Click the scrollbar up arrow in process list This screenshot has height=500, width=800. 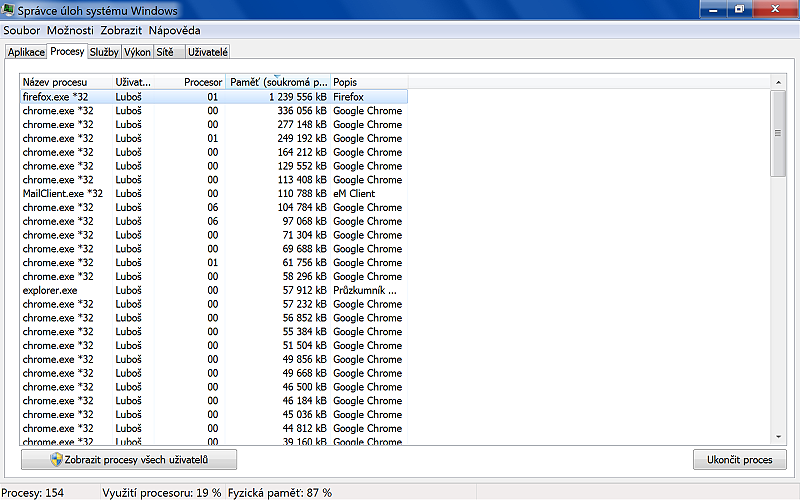[778, 82]
